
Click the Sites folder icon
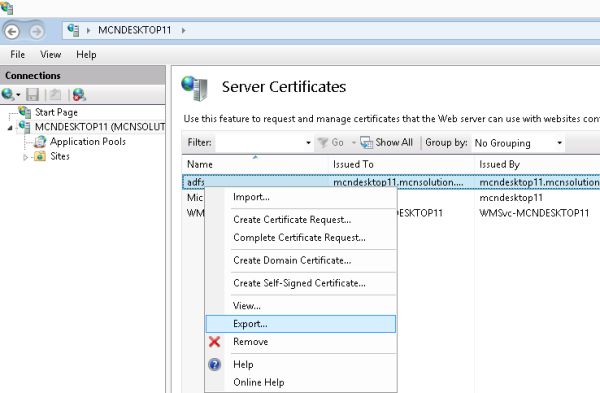(x=39, y=156)
